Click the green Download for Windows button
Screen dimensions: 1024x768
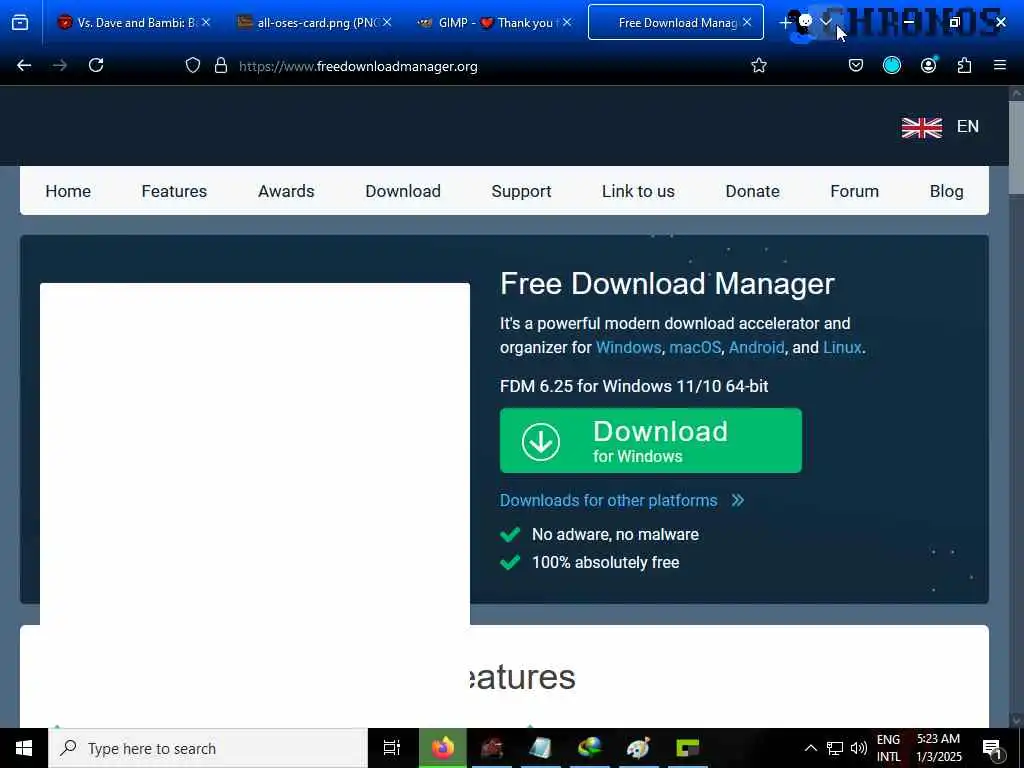[x=650, y=441]
